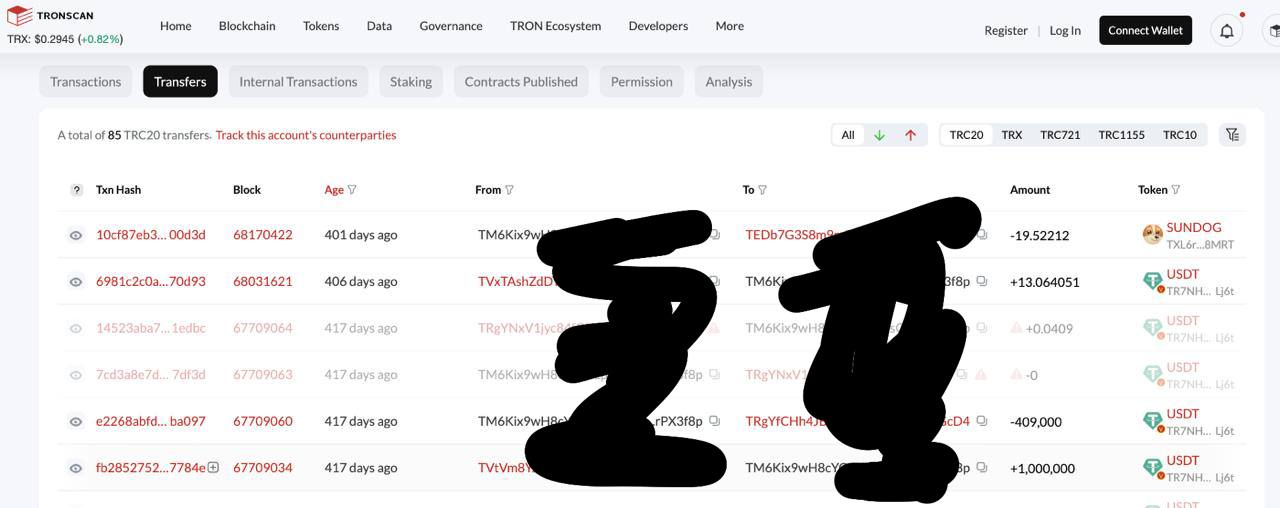Open the Blockchain menu
The image size is (1280, 508).
click(247, 26)
